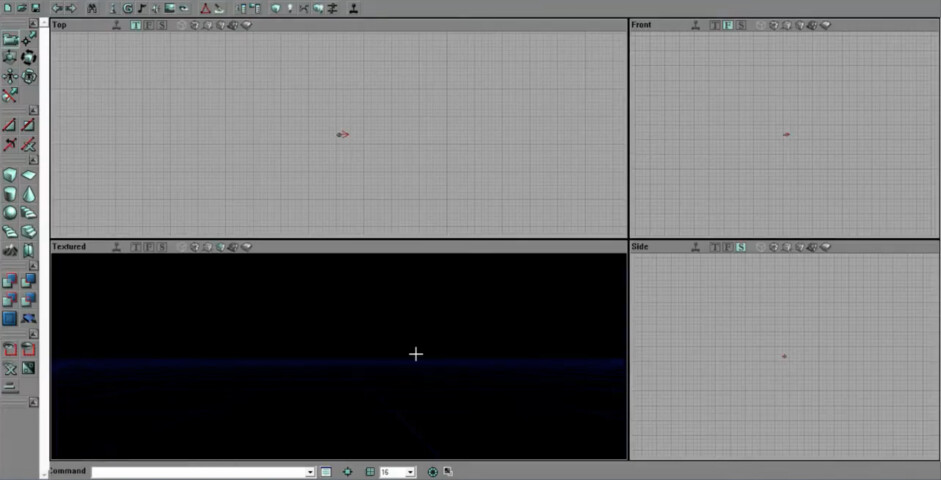Switch Textured viewport to Top (T) mode

tap(136, 247)
